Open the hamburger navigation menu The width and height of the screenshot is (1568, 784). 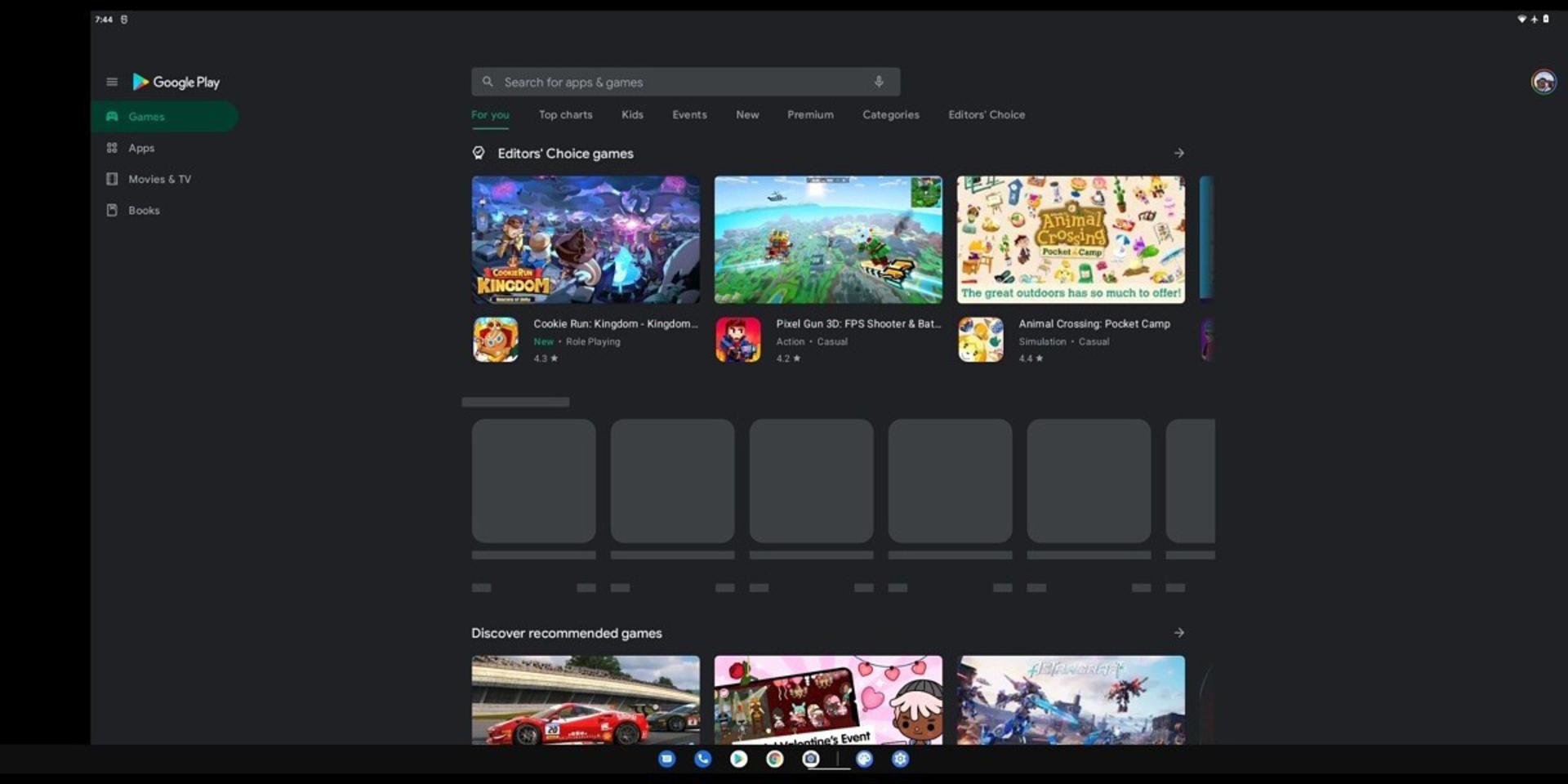[112, 82]
